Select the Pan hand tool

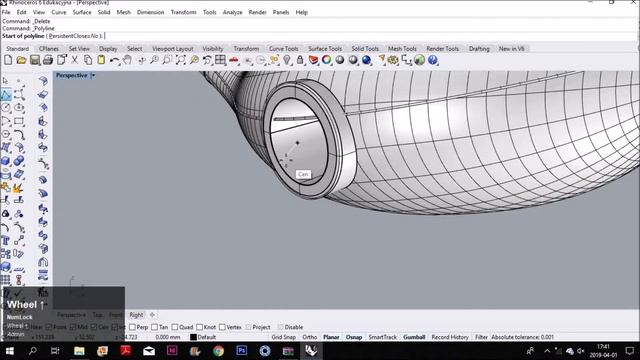pos(127,60)
